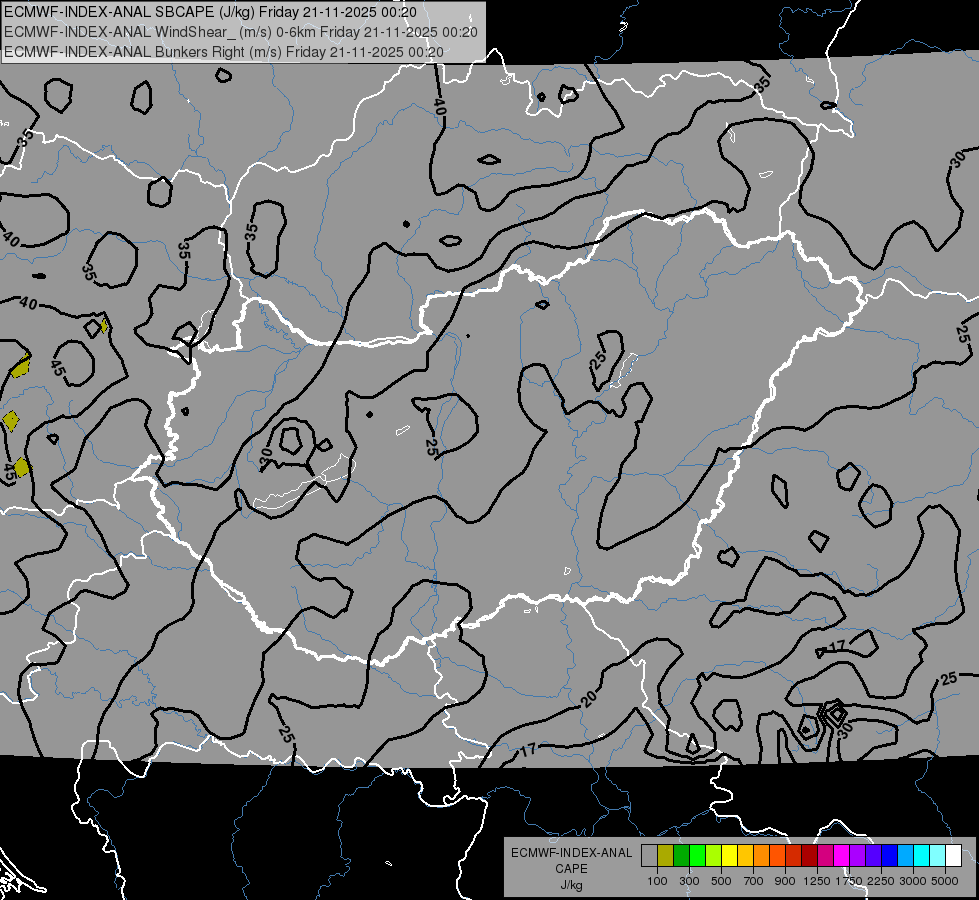The image size is (979, 900).
Task: Select the brick red CAPE legend swatch
Action: click(794, 856)
